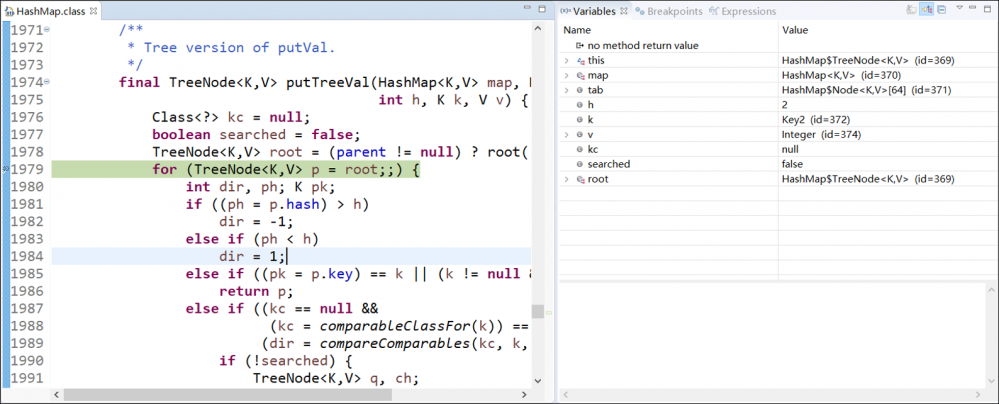The image size is (999, 404).
Task: Select the 'k' variable row
Action: pos(777,120)
